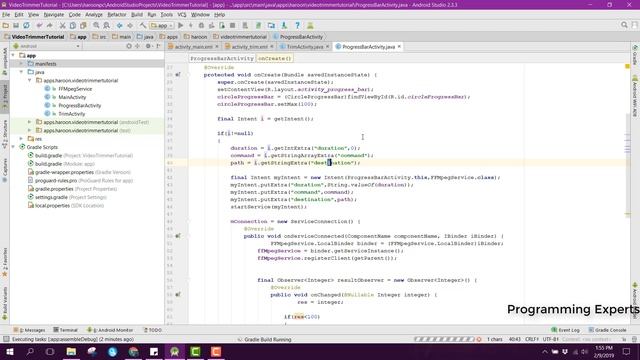The height and width of the screenshot is (360, 640).
Task: Open the VCS menu
Action: [182, 15]
